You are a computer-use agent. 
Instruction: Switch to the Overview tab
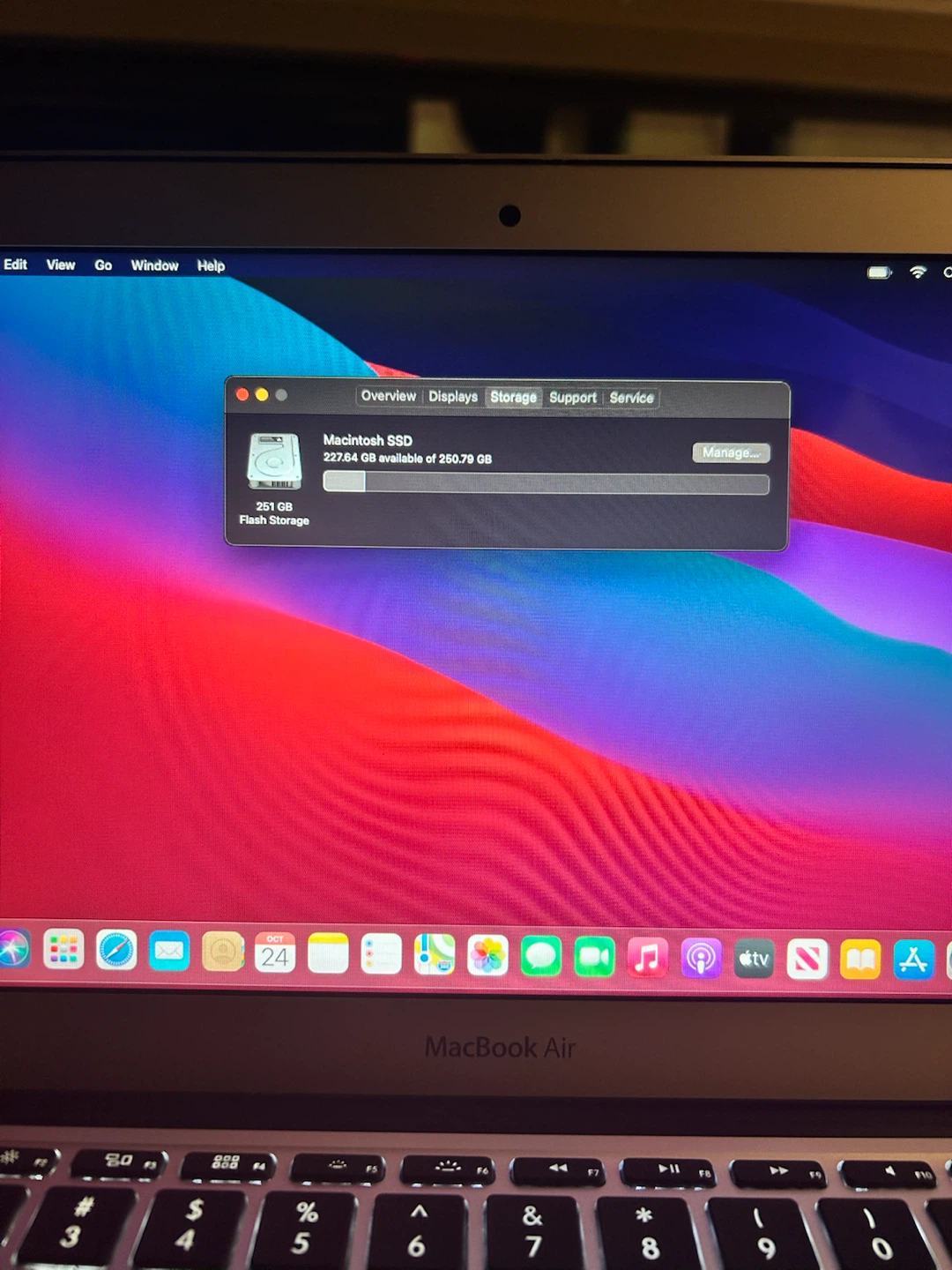coord(389,396)
